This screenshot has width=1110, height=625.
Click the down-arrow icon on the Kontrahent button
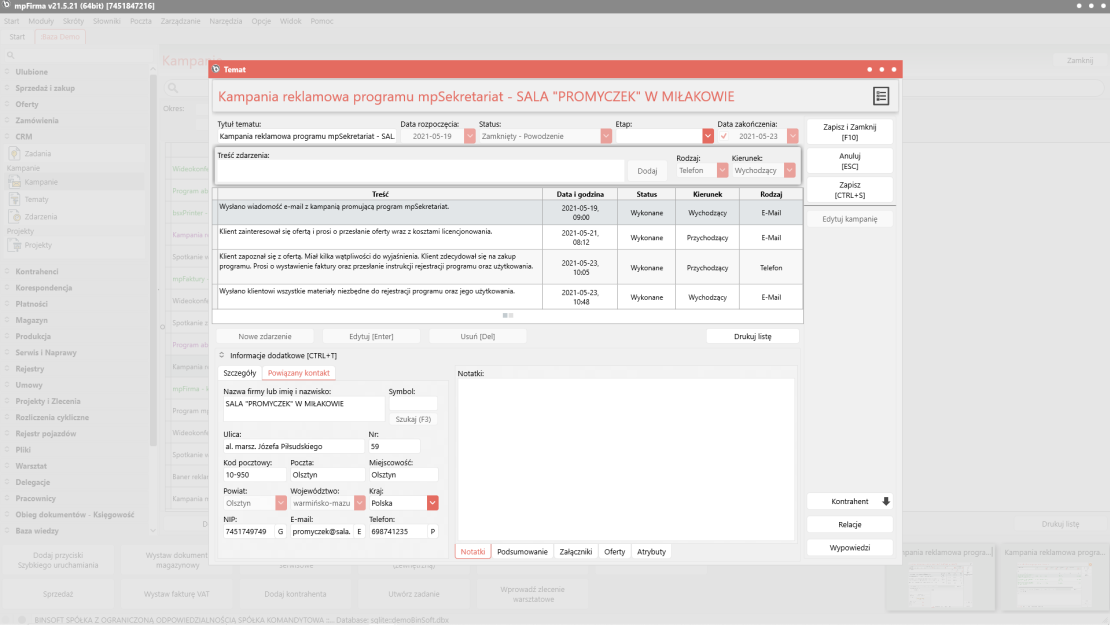(886, 501)
